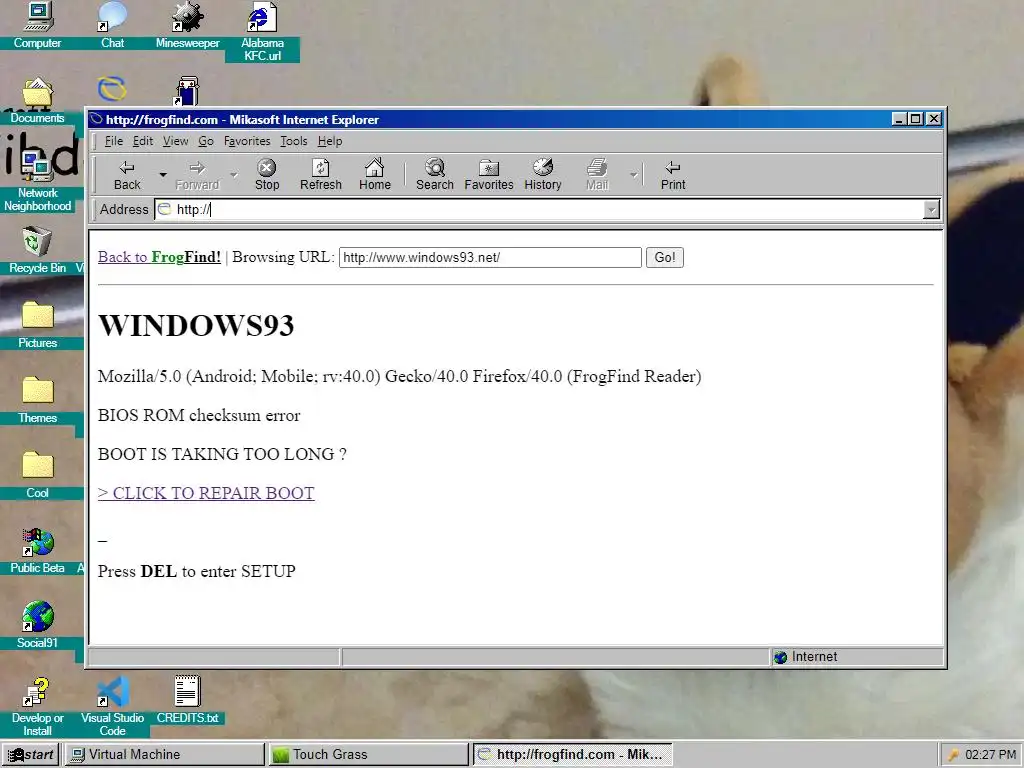Open the File menu

[114, 141]
